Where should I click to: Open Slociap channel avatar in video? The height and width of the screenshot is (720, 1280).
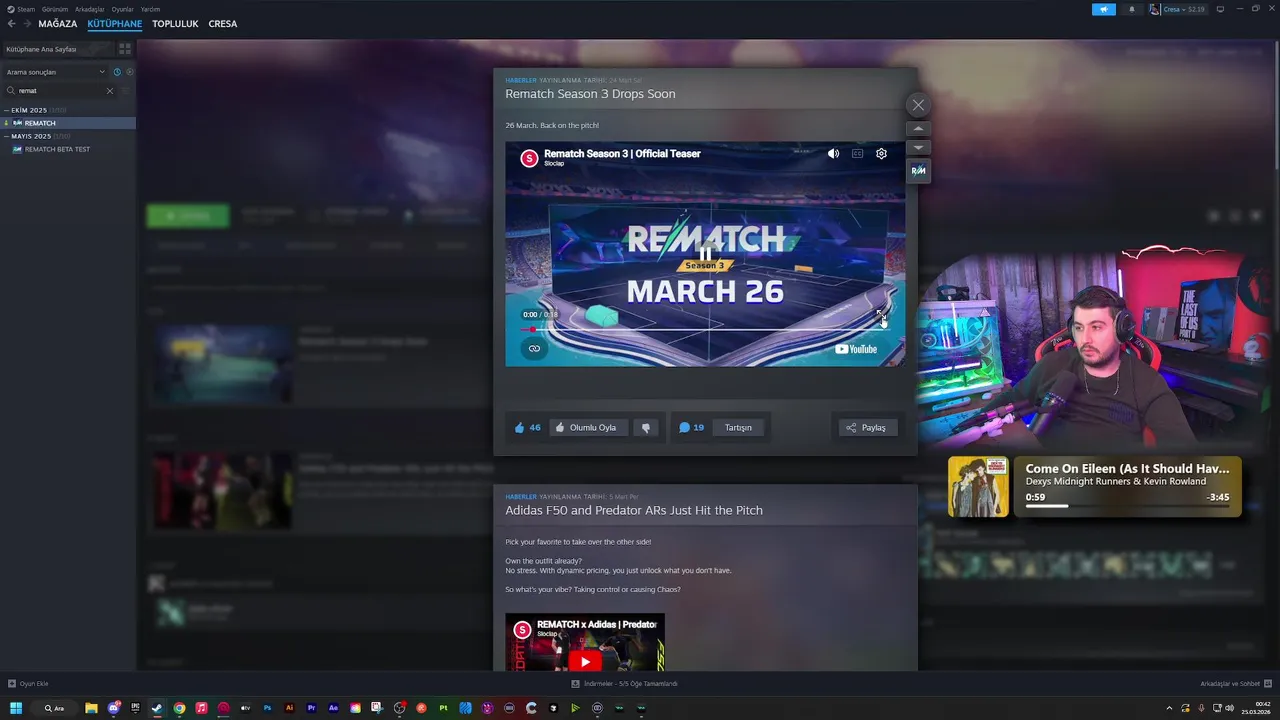click(x=529, y=158)
